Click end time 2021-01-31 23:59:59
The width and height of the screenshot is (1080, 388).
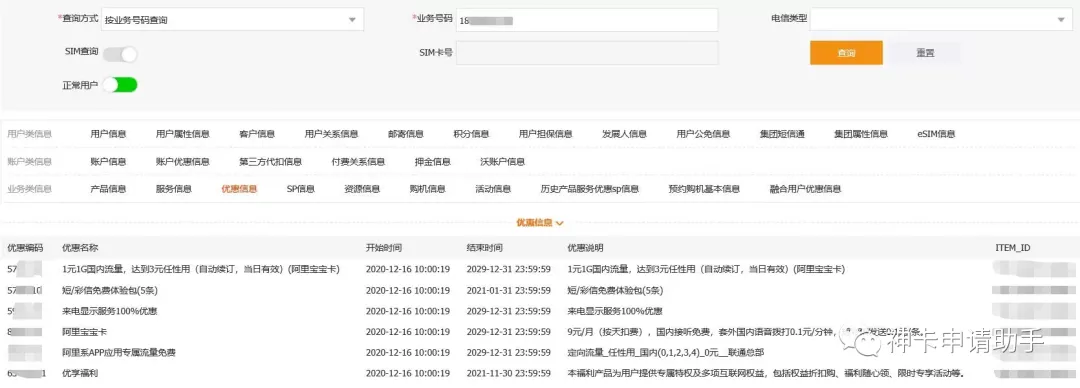click(x=508, y=290)
